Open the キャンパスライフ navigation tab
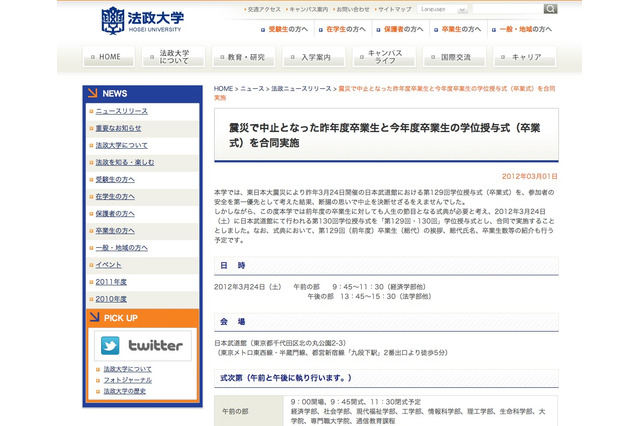640x426 pixels. (x=384, y=57)
